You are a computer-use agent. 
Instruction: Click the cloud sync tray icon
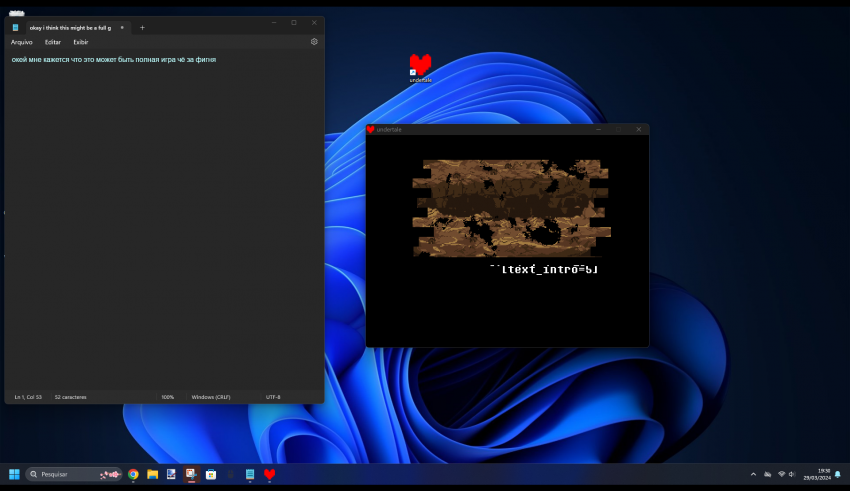coord(768,474)
